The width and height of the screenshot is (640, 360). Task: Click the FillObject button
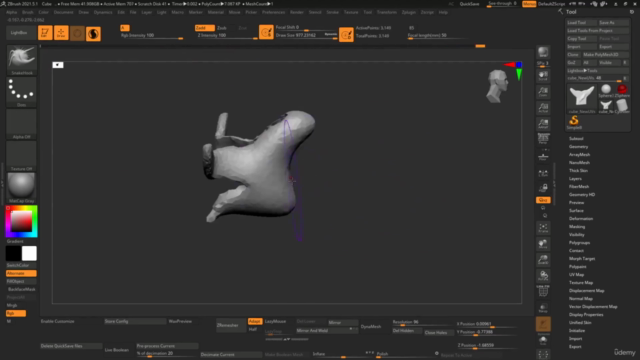pos(21,281)
